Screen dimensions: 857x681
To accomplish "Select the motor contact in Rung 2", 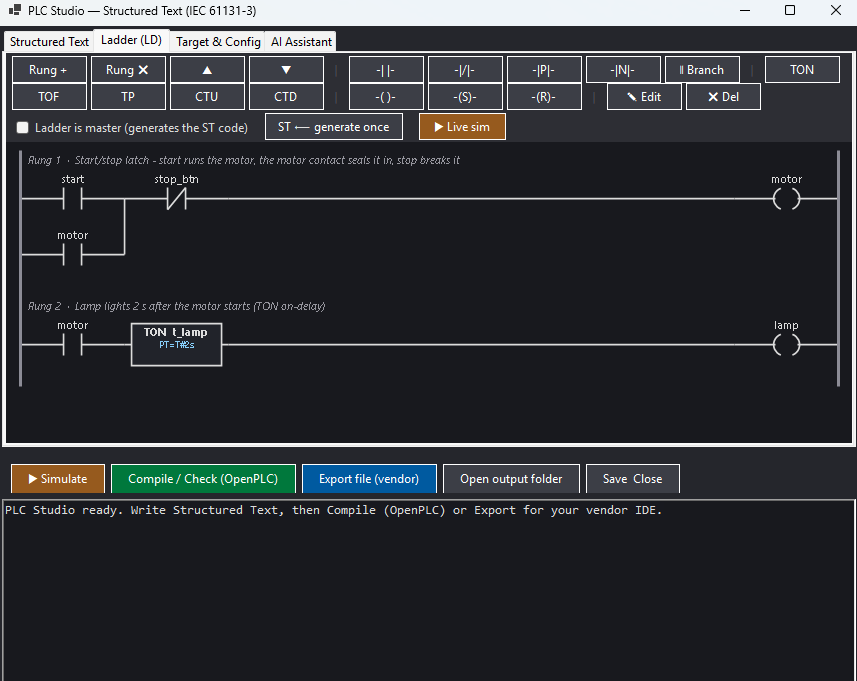I will (73, 345).
